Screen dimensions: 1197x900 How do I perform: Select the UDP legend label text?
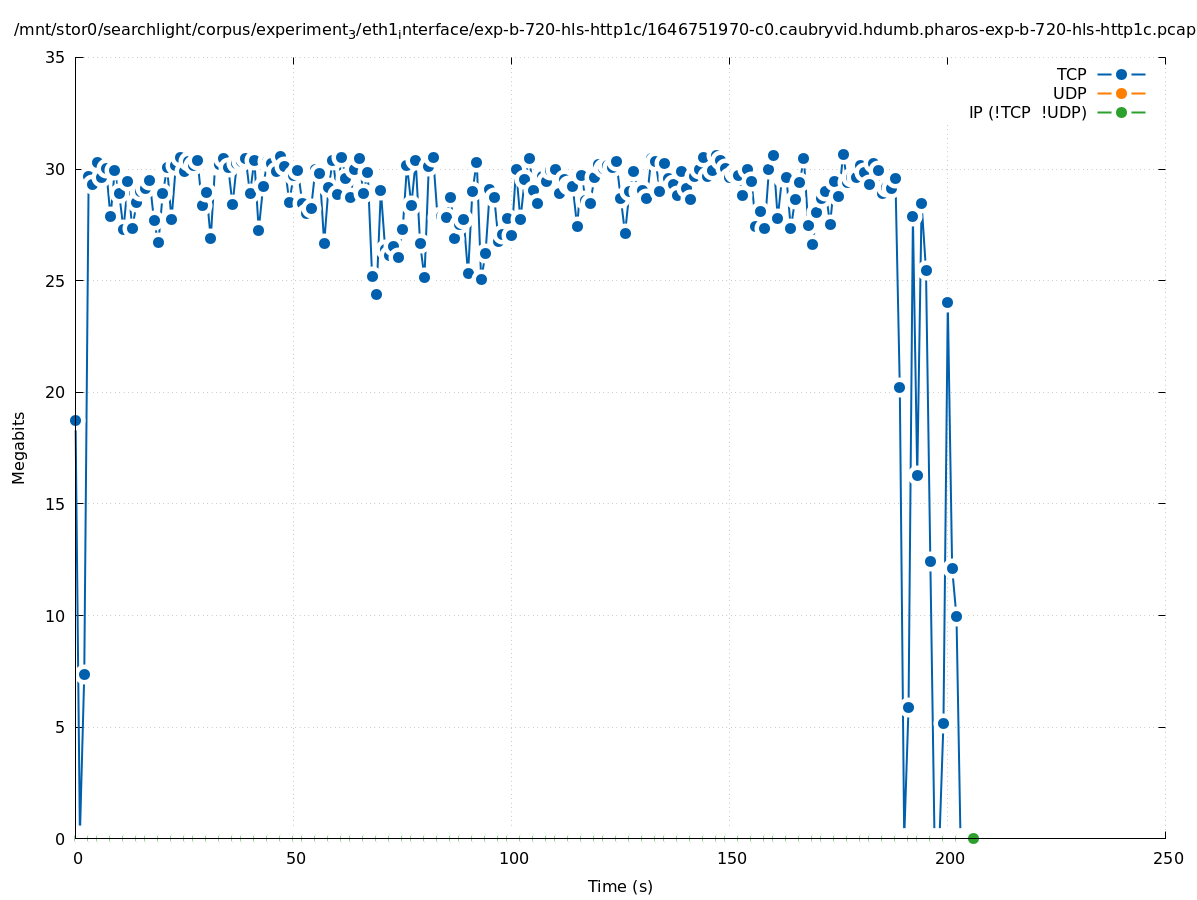click(1069, 93)
